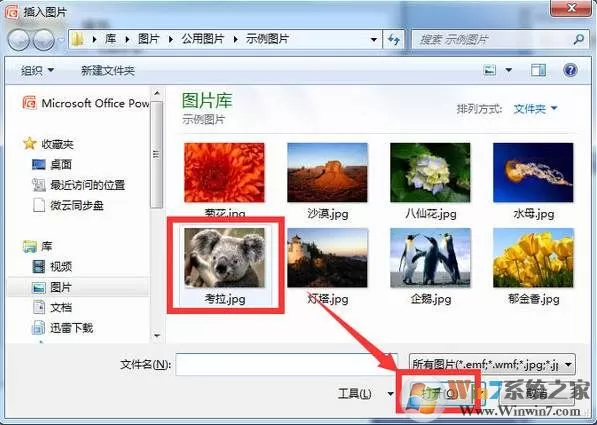Toggle the preview pane icon
The width and height of the screenshot is (597, 425).
pos(538,70)
